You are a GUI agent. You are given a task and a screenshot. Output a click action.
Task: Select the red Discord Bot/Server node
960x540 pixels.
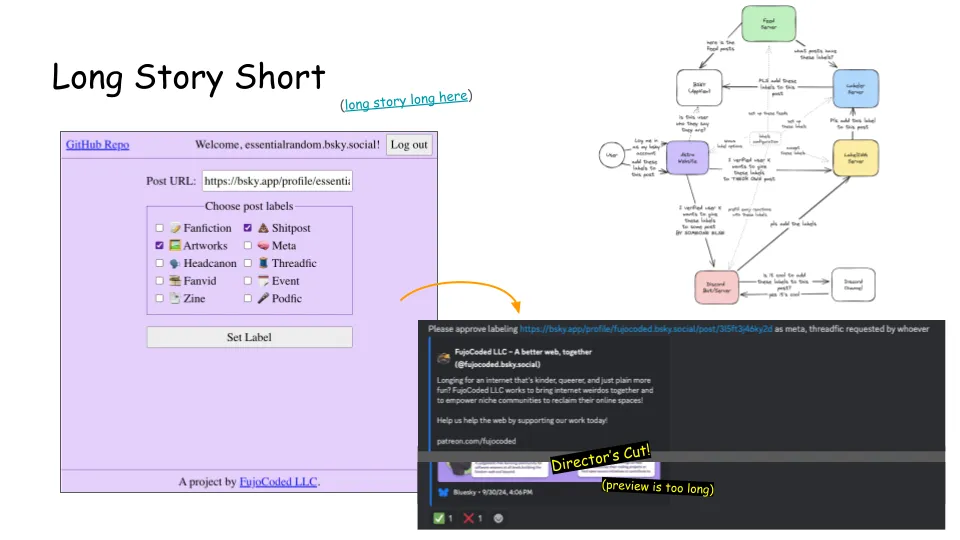[719, 286]
